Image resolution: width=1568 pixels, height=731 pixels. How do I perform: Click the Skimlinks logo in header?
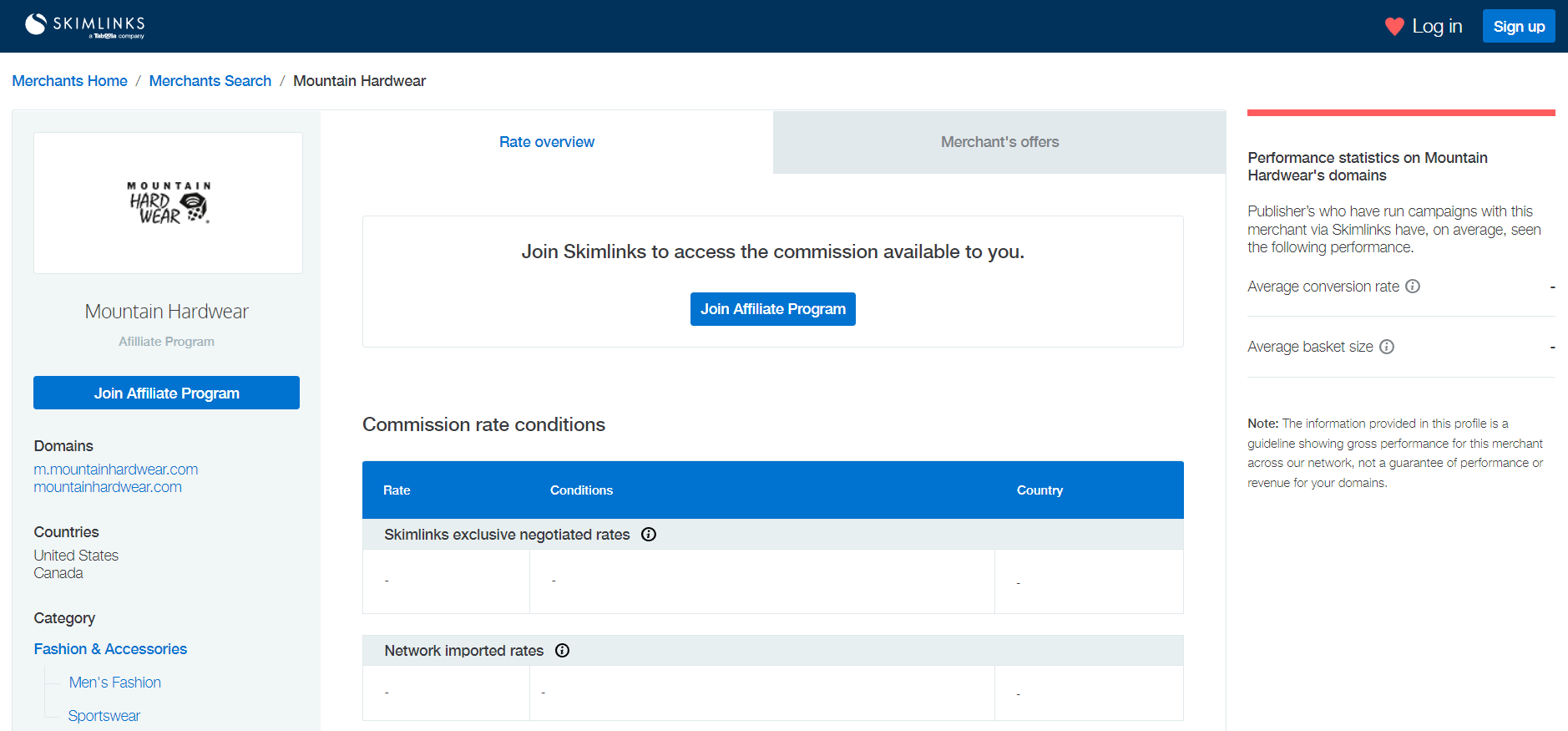(x=85, y=25)
